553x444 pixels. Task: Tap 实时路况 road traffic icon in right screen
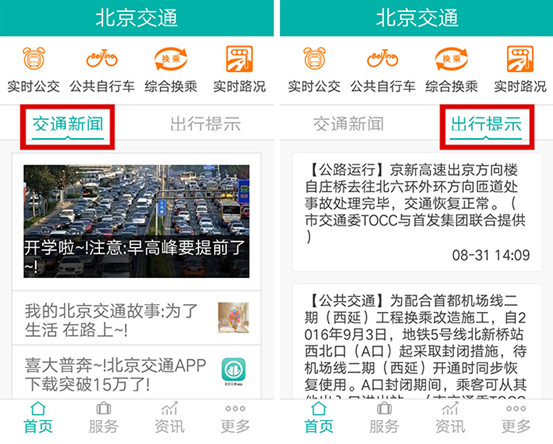pos(520,59)
